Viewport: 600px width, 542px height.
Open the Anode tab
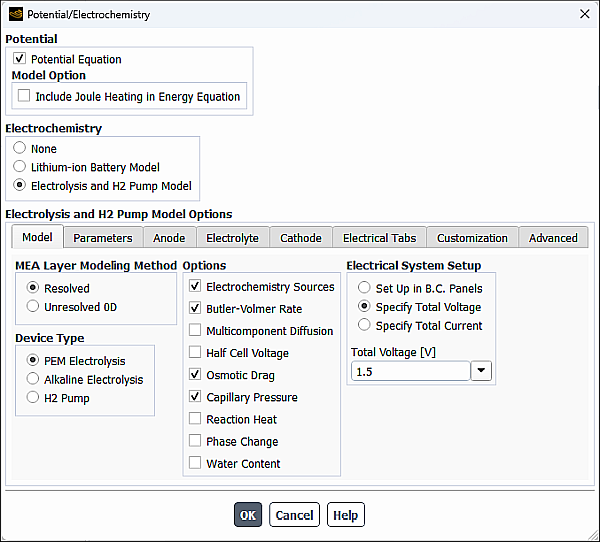169,238
